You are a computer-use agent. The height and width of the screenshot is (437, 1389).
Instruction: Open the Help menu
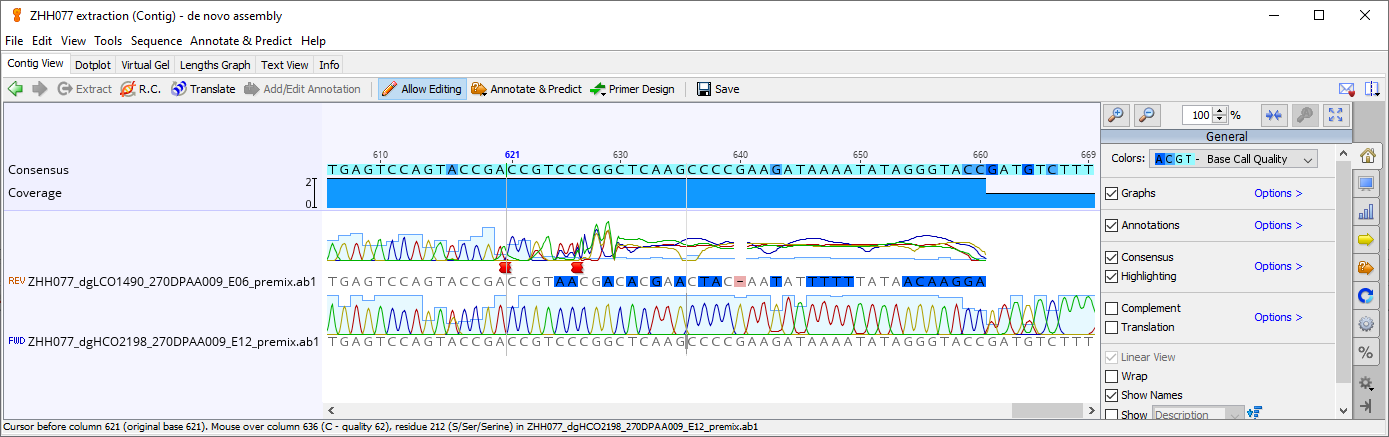(x=313, y=41)
